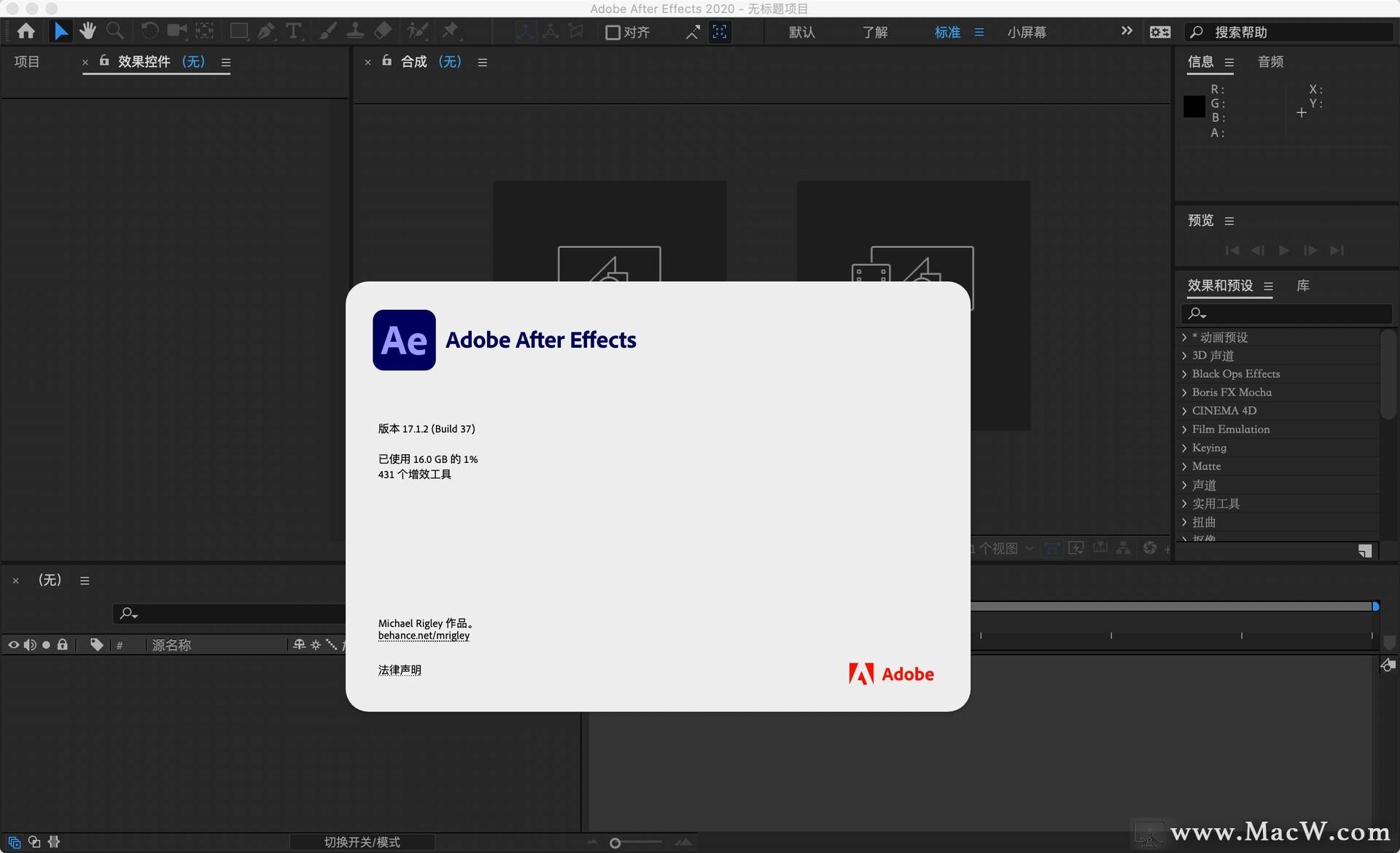
Task: Toggle the composition panel lock icon
Action: [x=387, y=61]
